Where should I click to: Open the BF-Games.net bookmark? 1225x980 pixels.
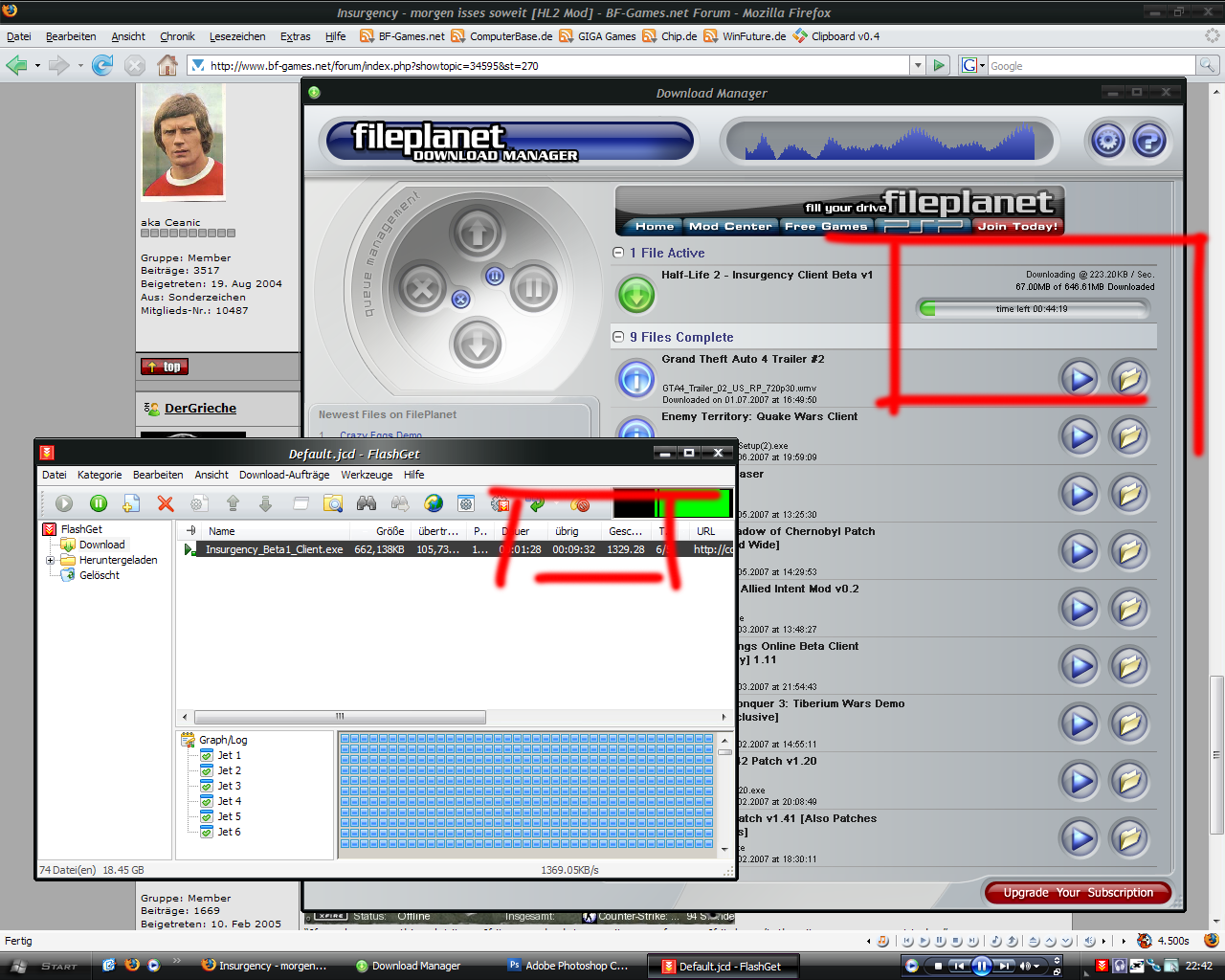point(403,36)
